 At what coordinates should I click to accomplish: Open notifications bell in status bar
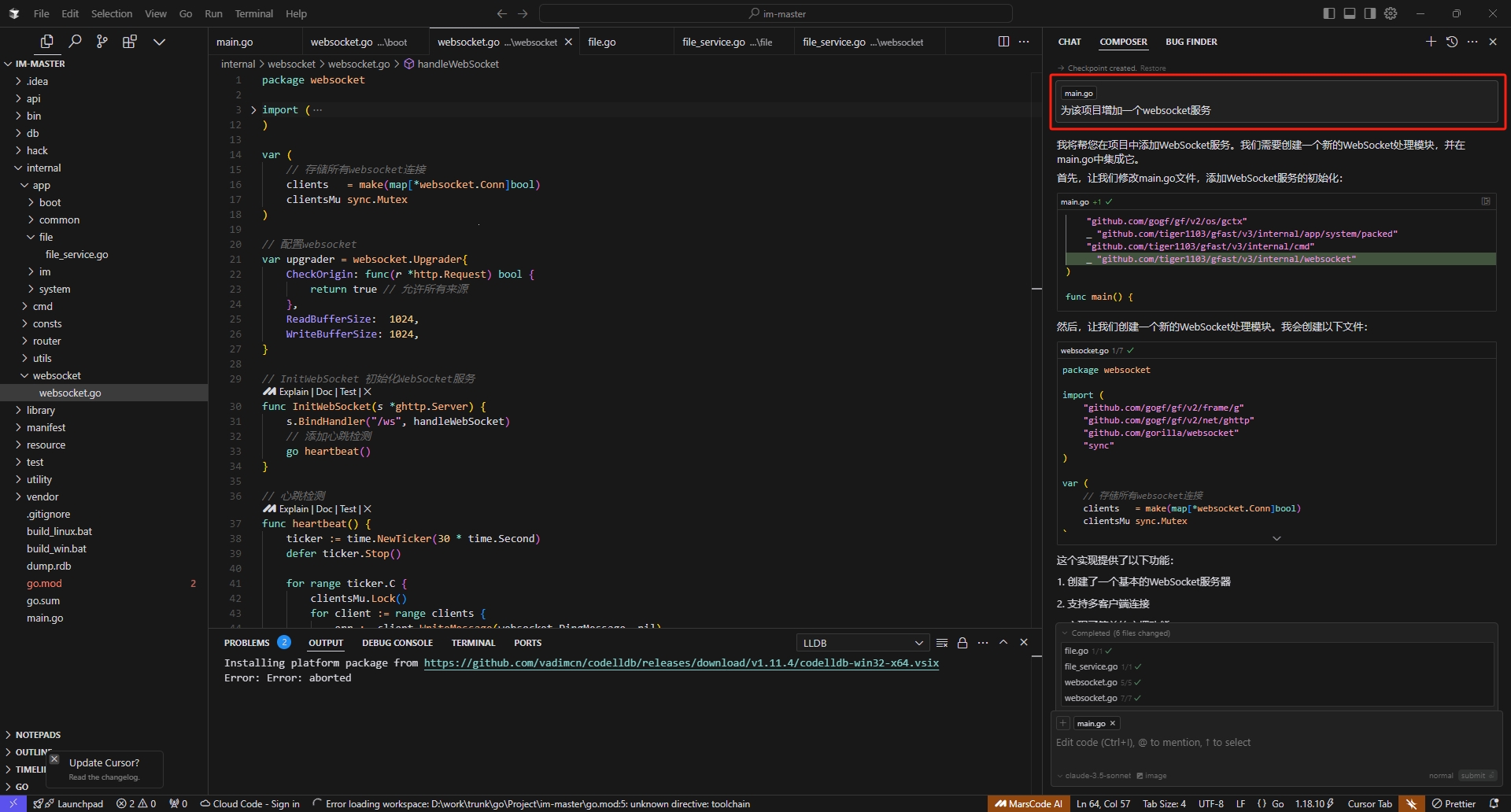point(1494,803)
